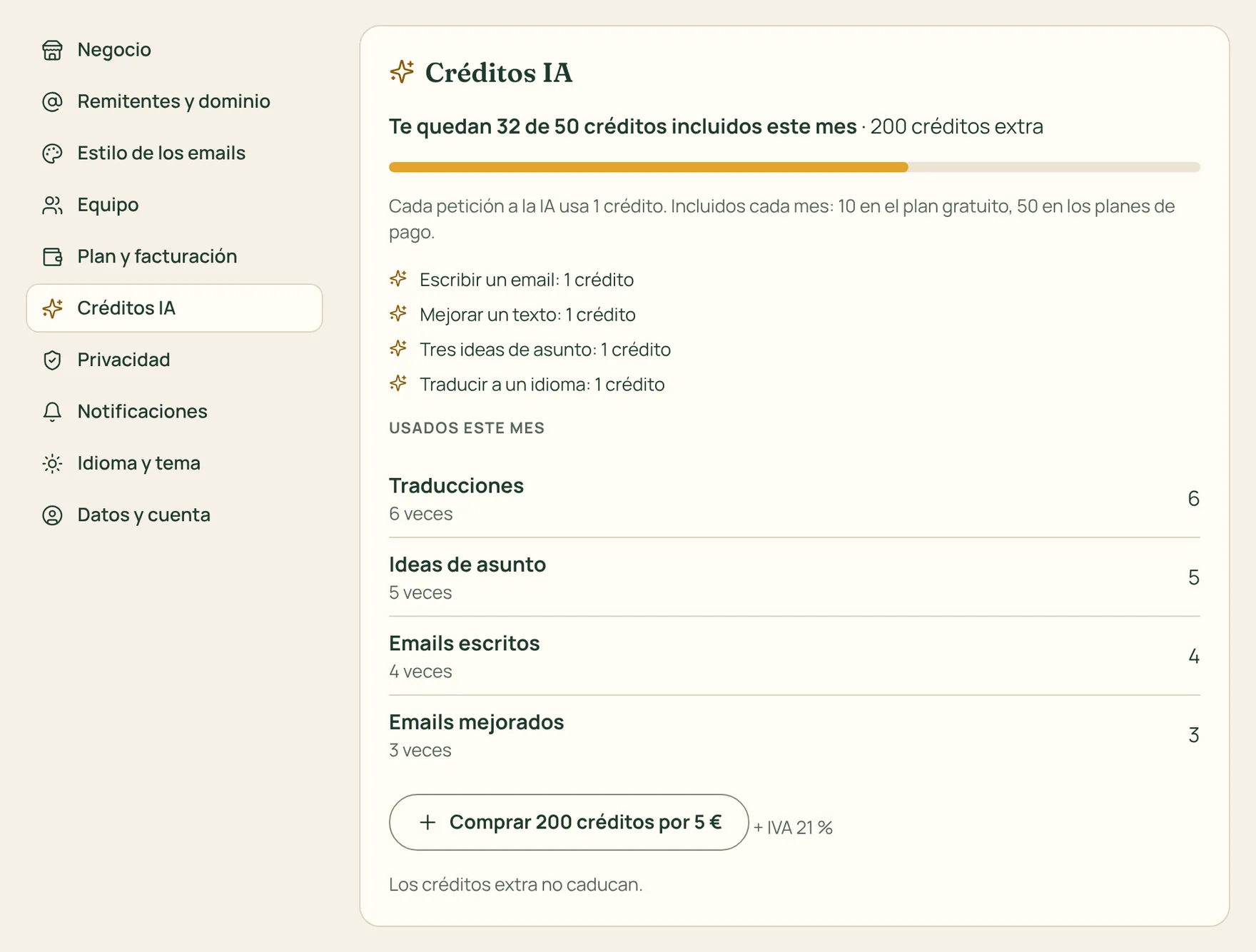Switch to Idioma y tema settings
Screen dimensions: 1256x952
tap(174, 463)
